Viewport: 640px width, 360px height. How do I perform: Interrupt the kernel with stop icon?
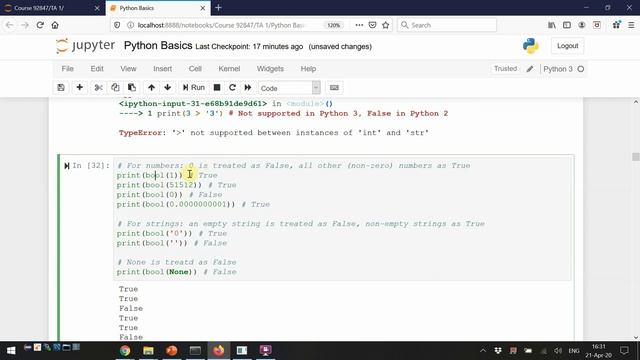[217, 88]
